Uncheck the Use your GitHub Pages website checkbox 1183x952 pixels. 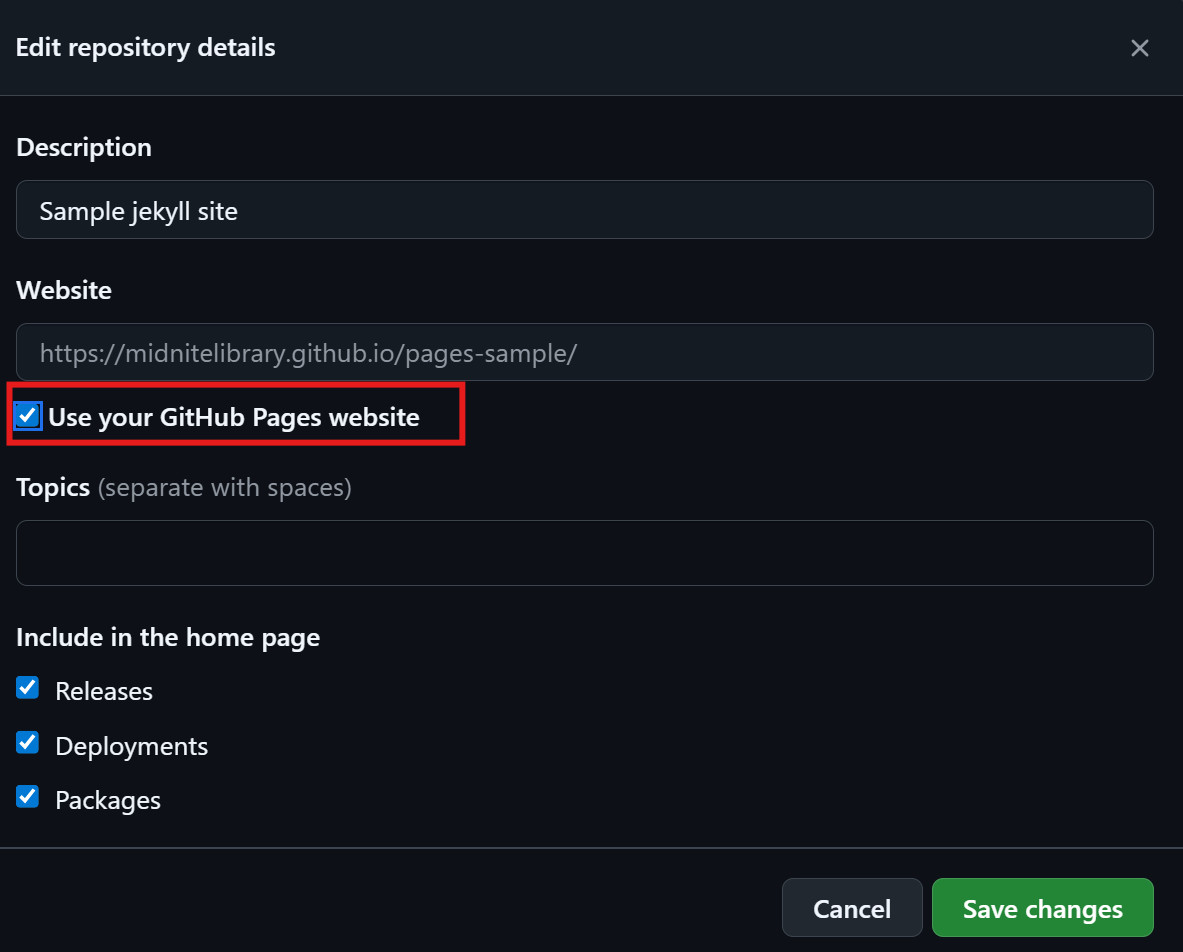pyautogui.click(x=28, y=416)
